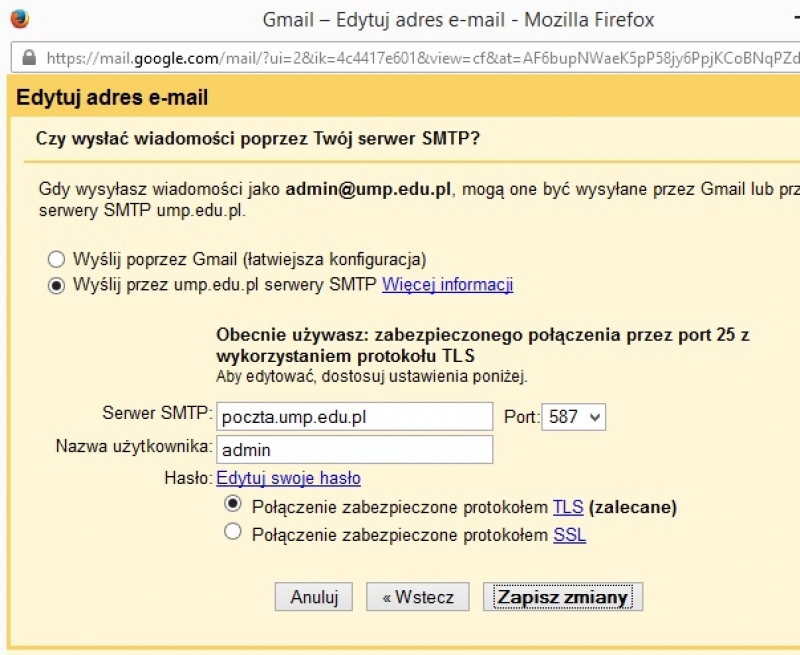800x655 pixels.
Task: Click the Firefox logo in title bar
Action: pyautogui.click(x=19, y=18)
